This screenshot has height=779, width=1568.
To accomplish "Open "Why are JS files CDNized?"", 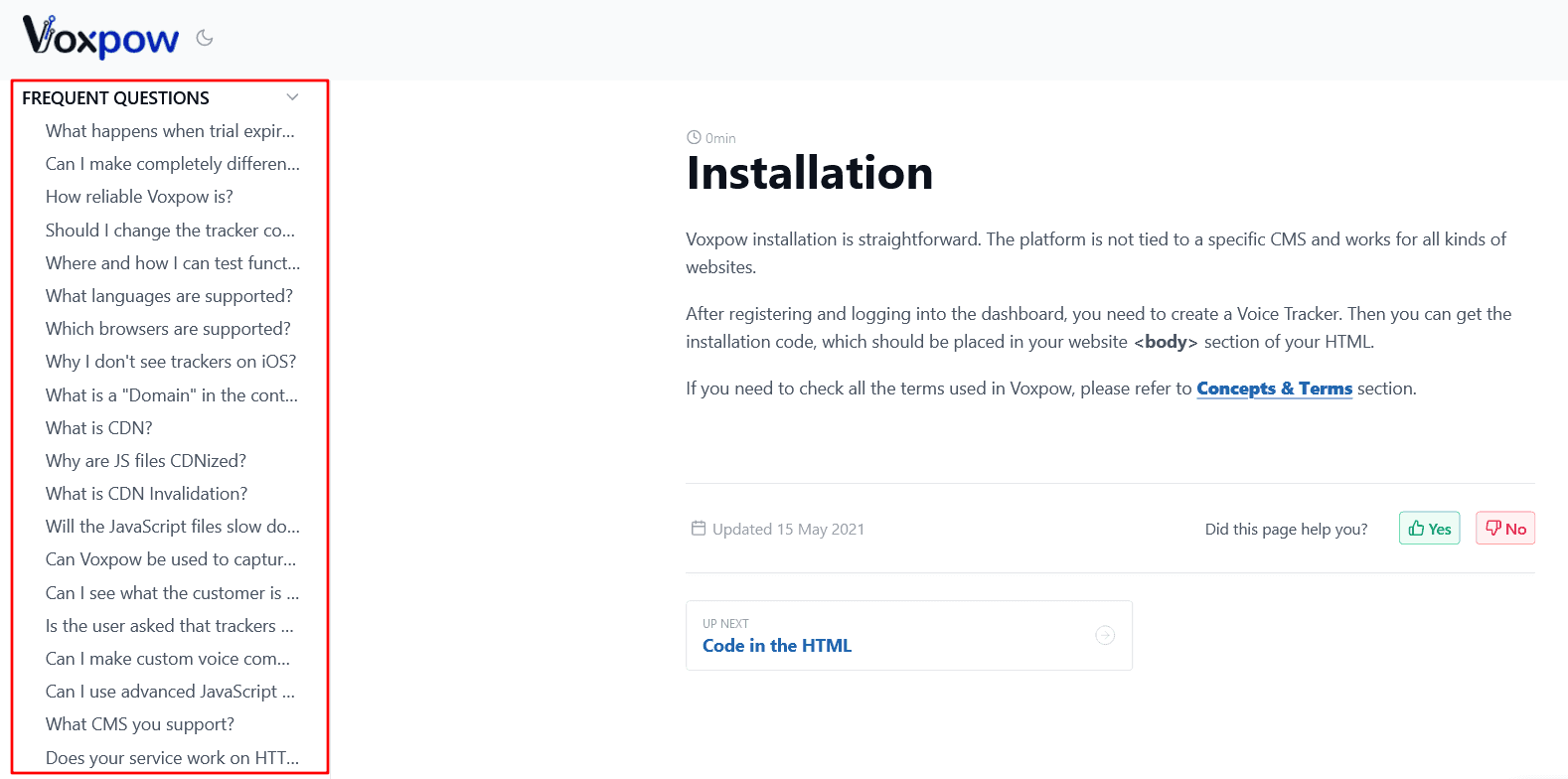I will [146, 461].
